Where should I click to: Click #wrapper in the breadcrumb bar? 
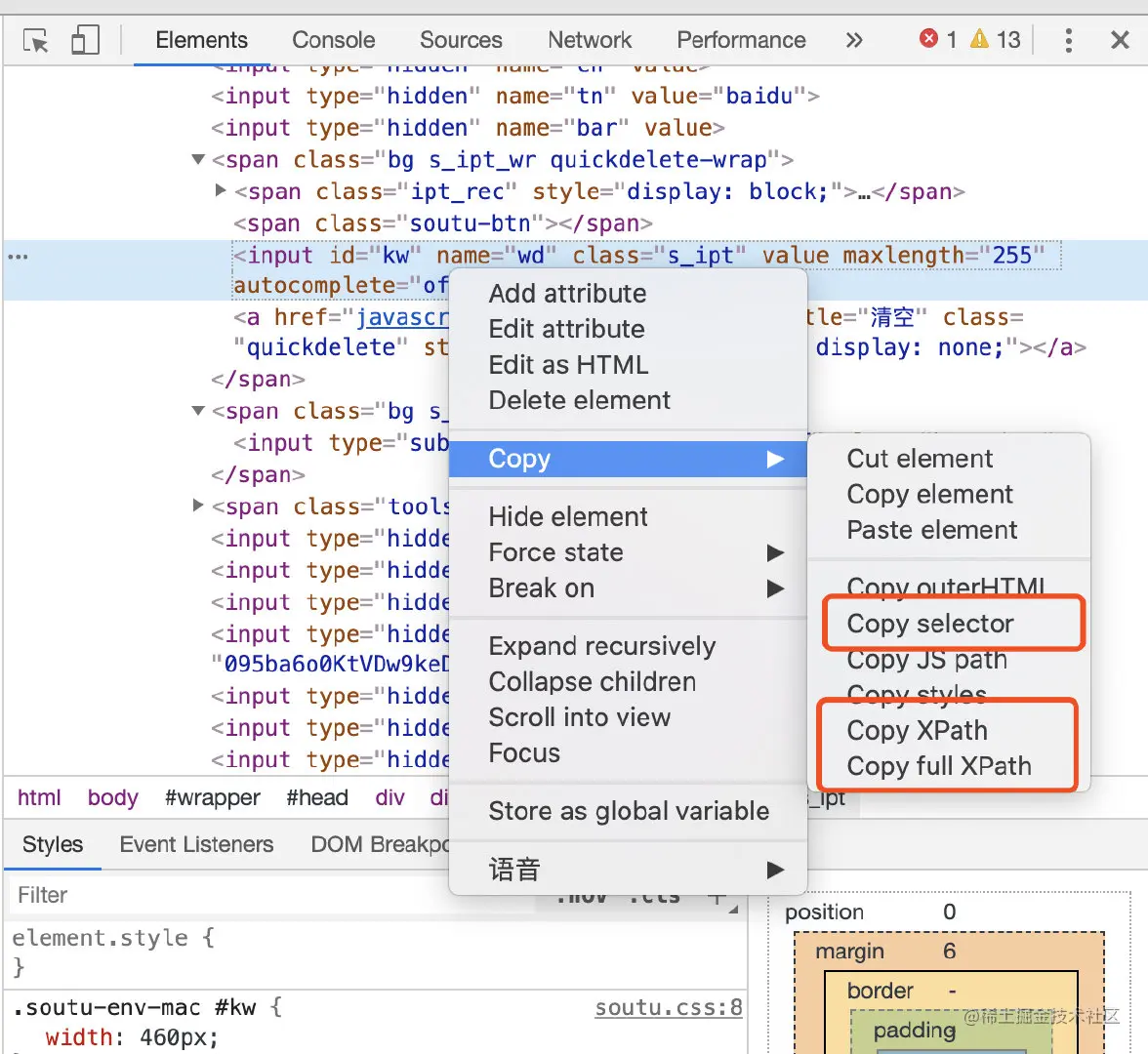click(x=213, y=798)
